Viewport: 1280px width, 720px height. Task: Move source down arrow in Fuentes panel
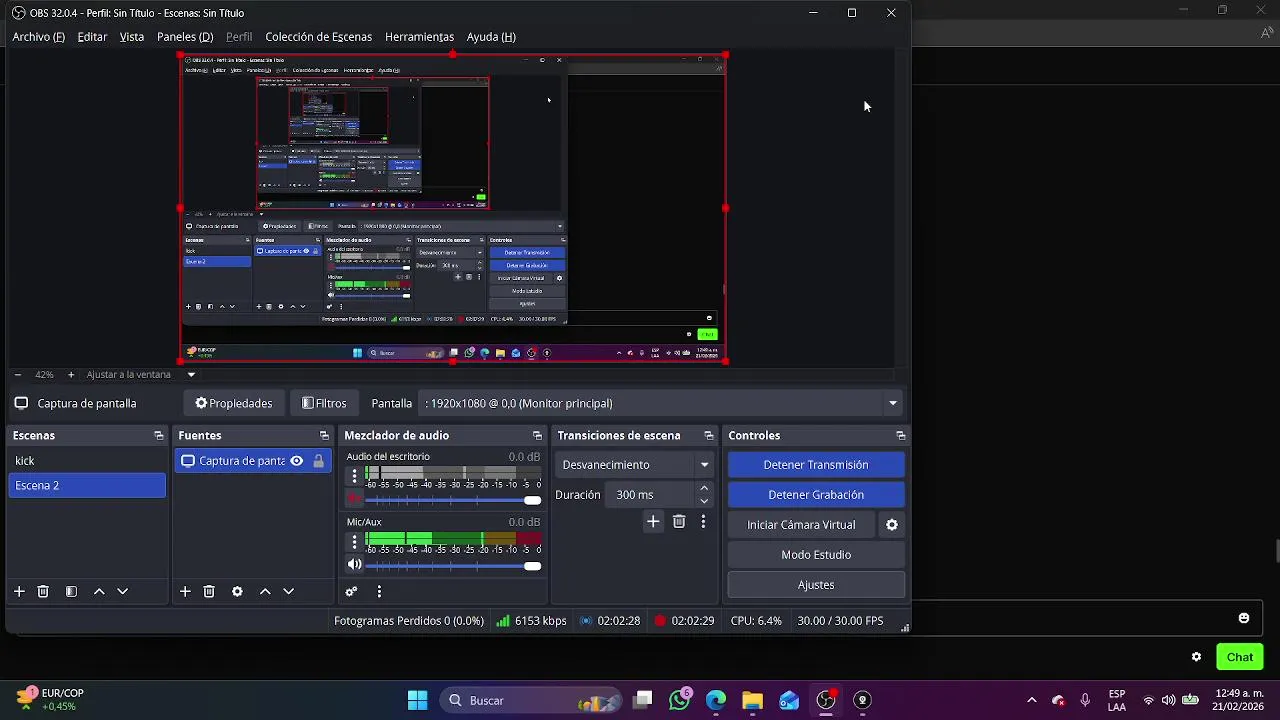coord(289,591)
